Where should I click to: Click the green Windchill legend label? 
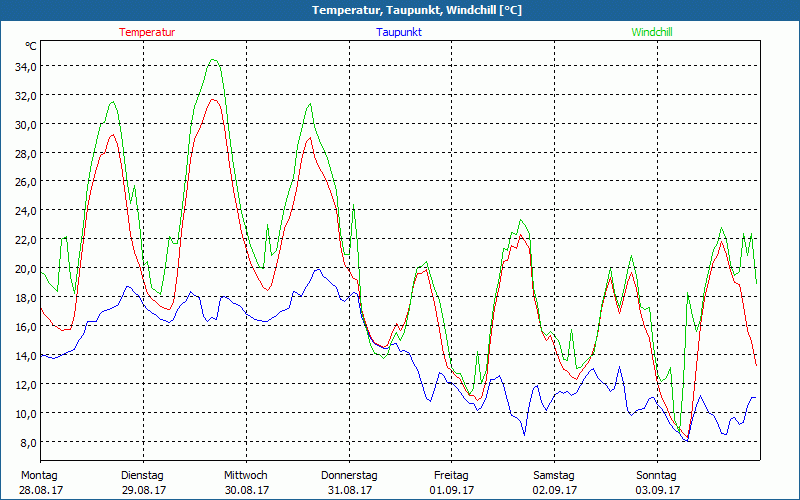[652, 32]
